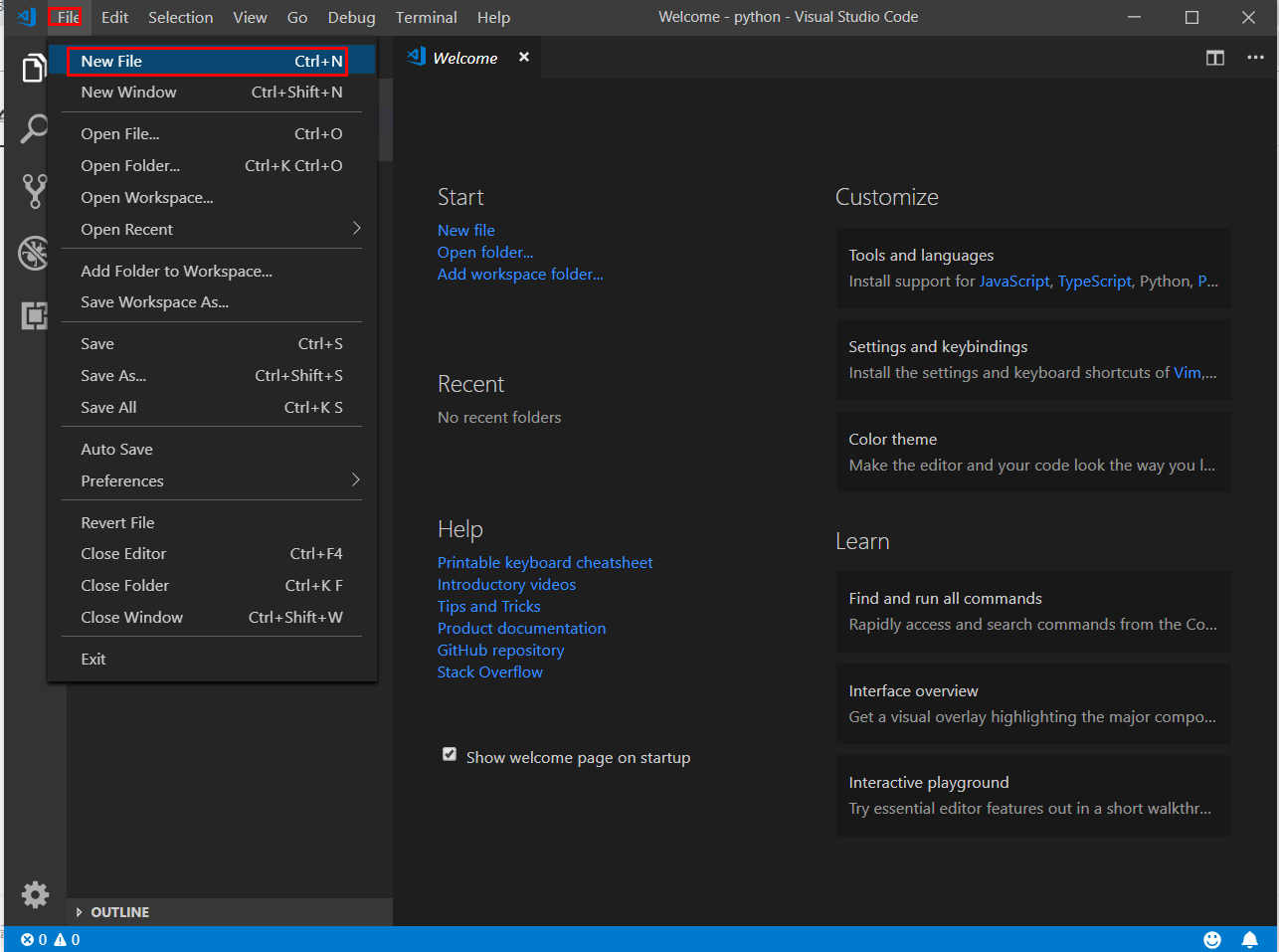Choose Save Workspace As...
Viewport: 1279px width, 952px height.
pyautogui.click(x=212, y=301)
